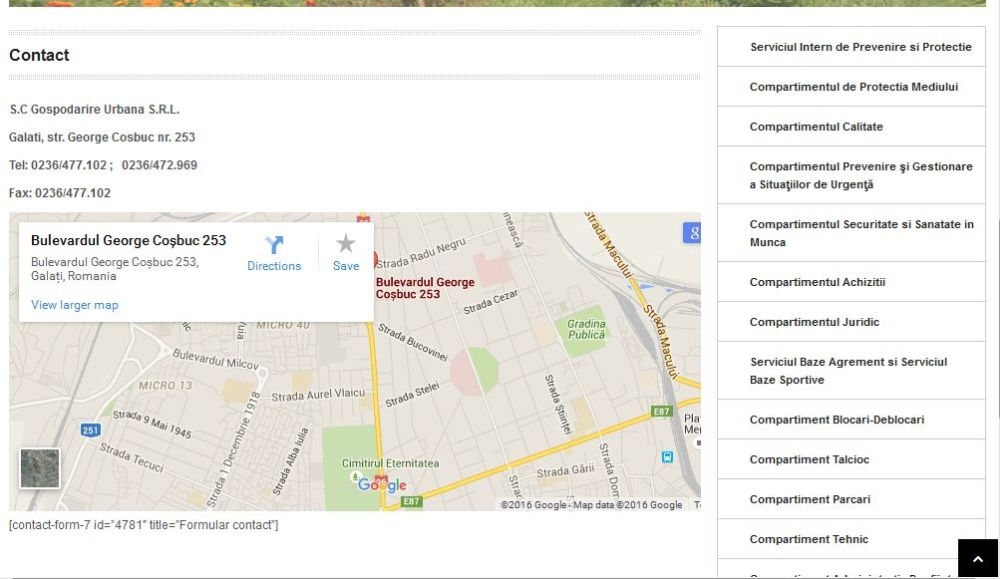1000x579 pixels.
Task: Open Compartimentul Prevenire şi Gestionare menu entry
Action: click(861, 175)
